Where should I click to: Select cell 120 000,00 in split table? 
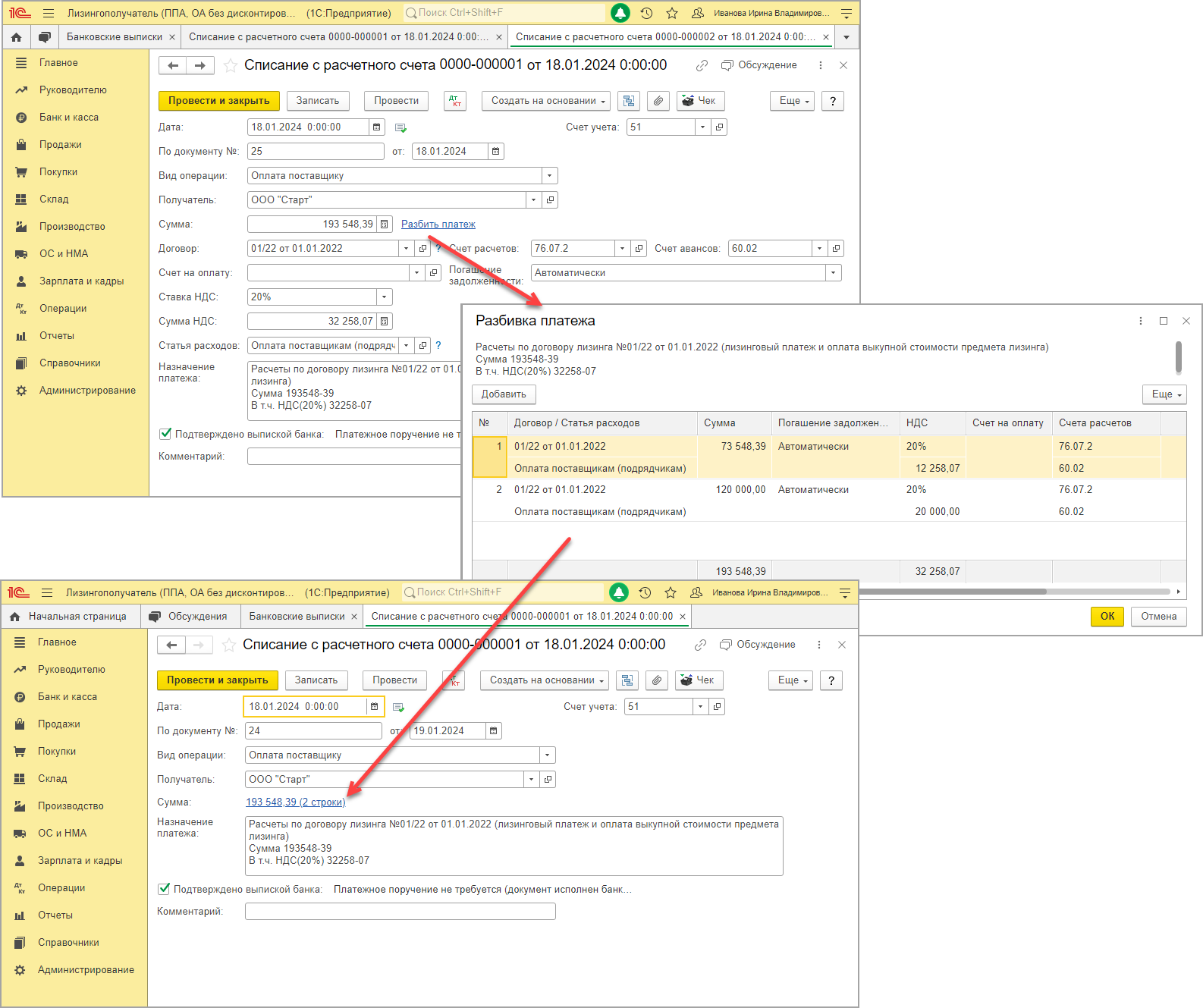(734, 490)
